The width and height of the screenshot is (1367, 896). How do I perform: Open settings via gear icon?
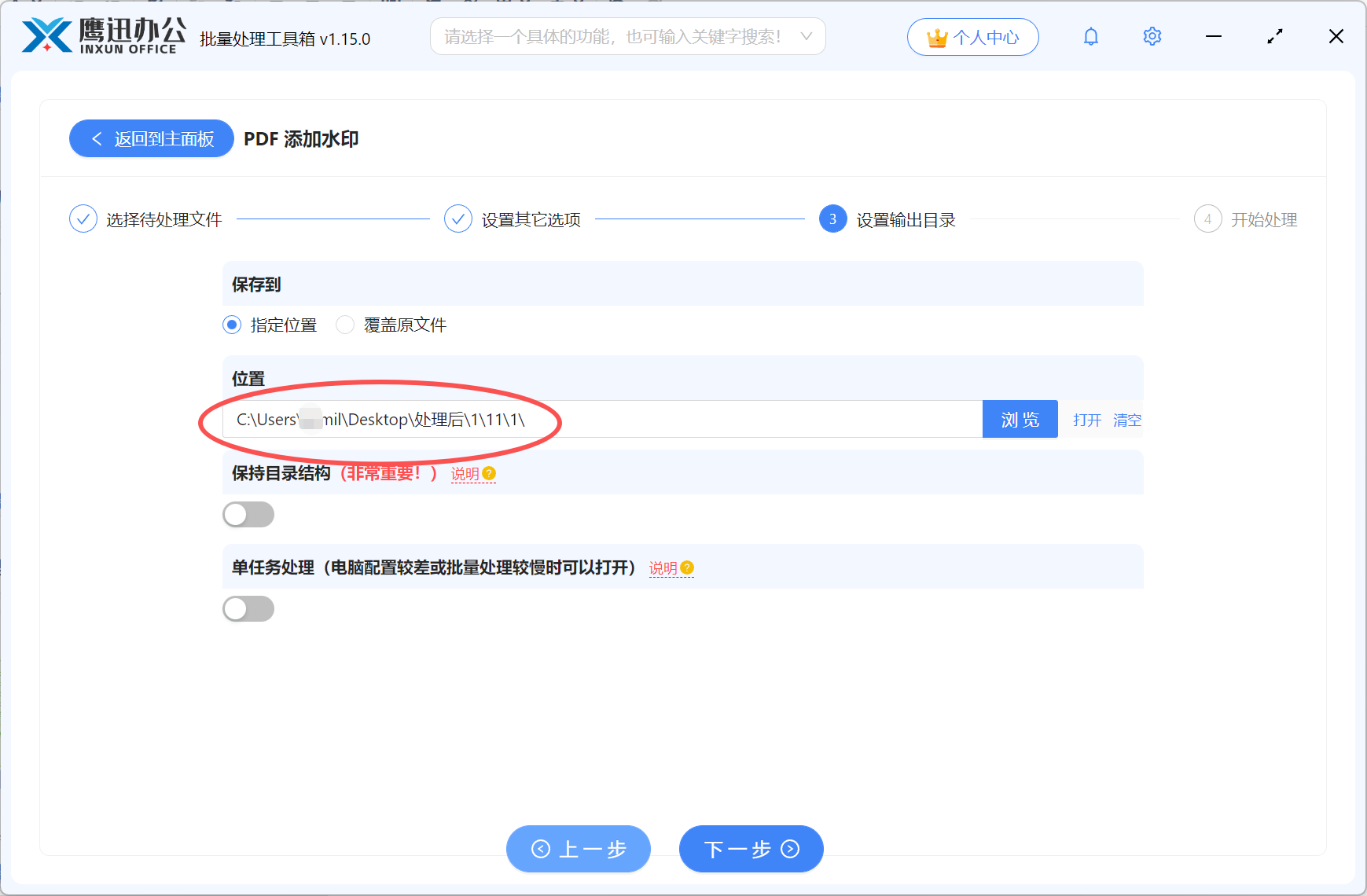(1152, 36)
